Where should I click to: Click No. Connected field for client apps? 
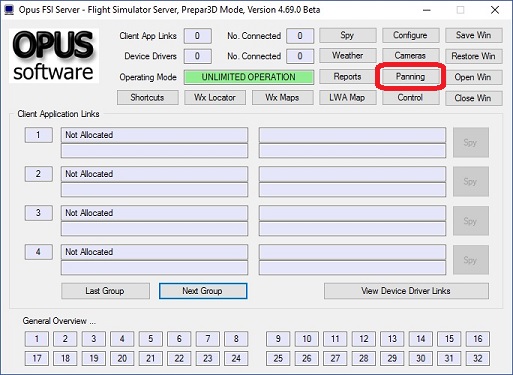[300, 36]
